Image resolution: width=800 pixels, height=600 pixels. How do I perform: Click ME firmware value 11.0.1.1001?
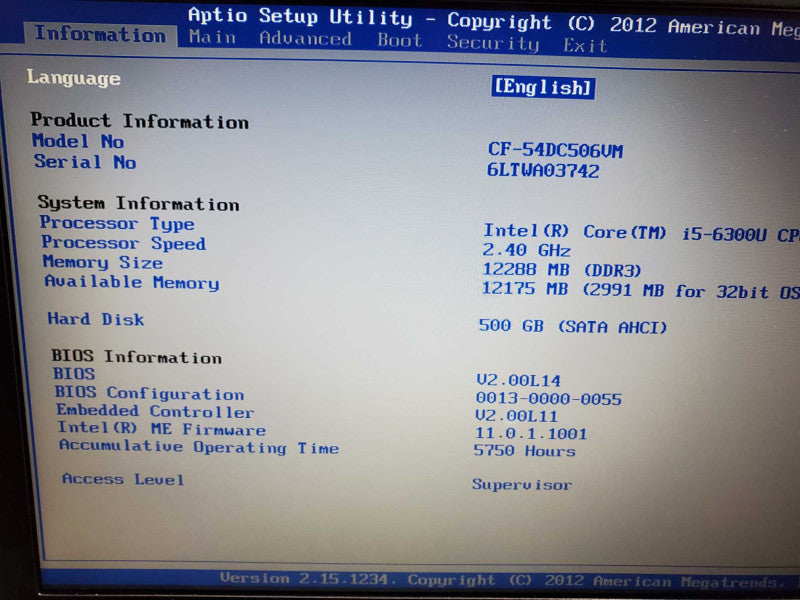pos(531,434)
